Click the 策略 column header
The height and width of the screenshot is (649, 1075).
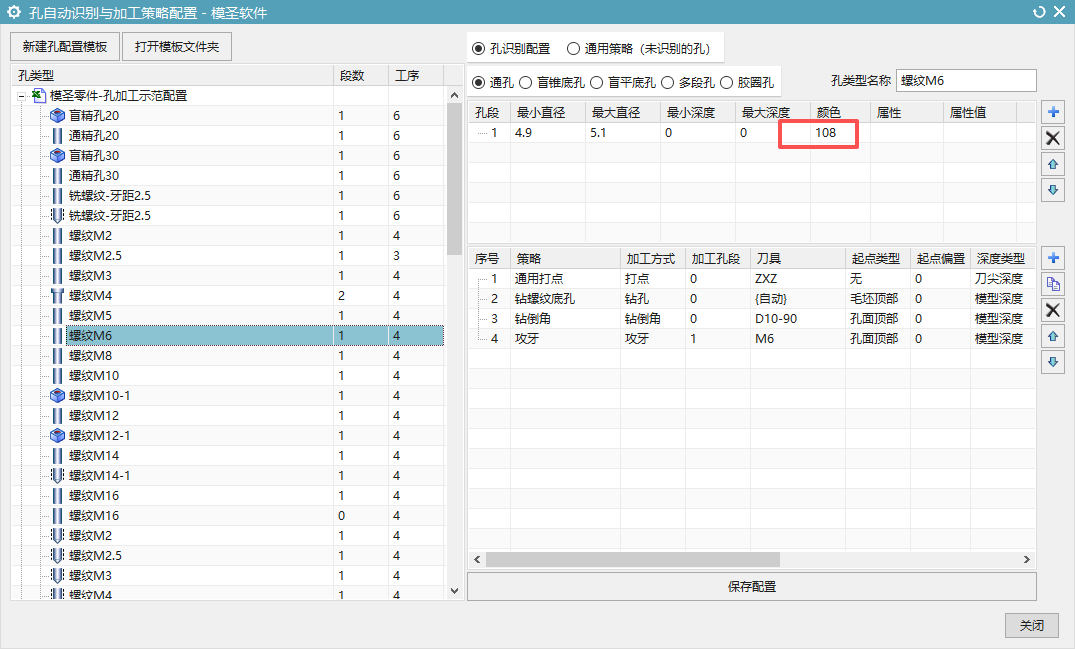coord(565,258)
